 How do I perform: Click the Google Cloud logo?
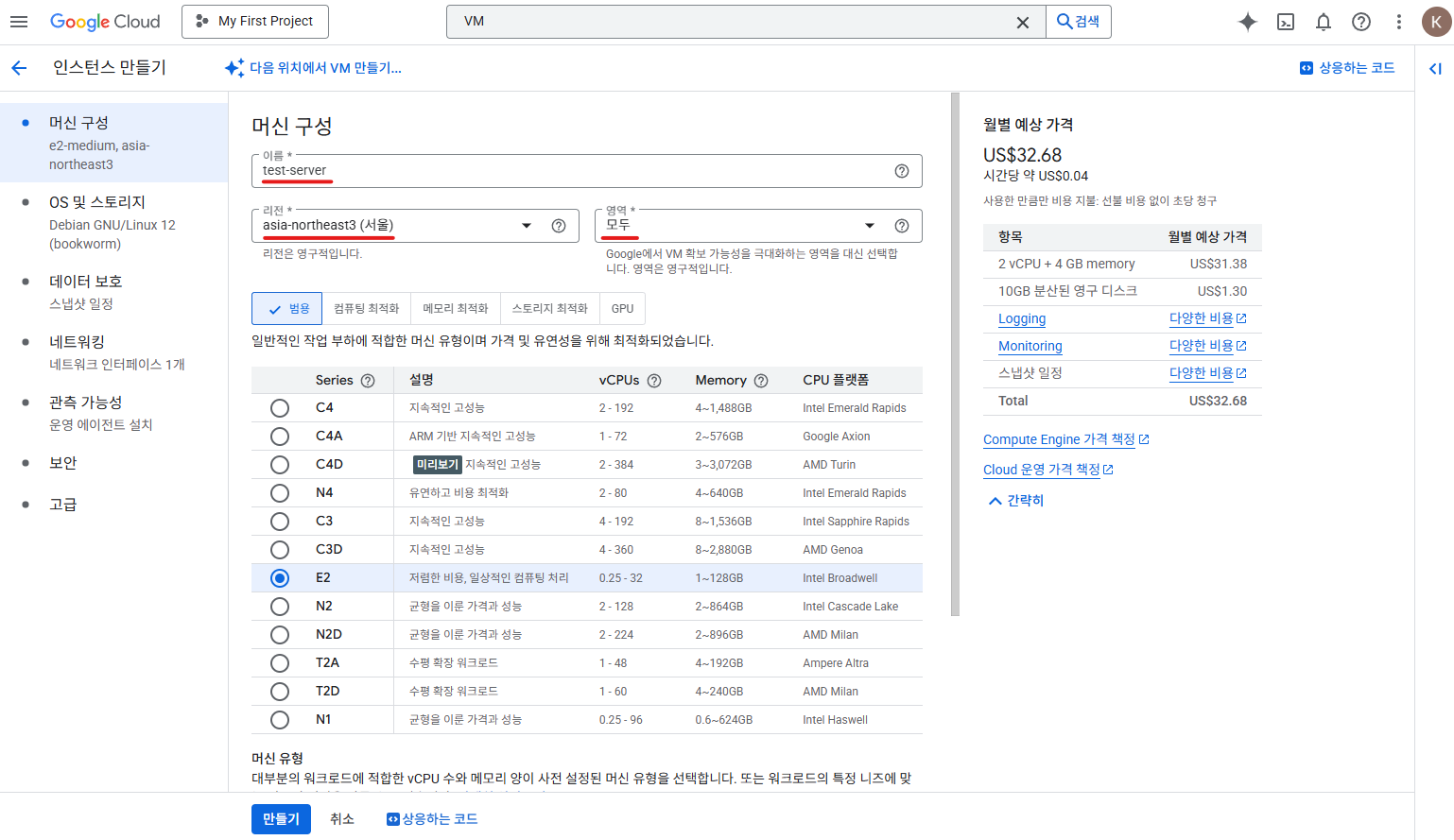coord(105,22)
